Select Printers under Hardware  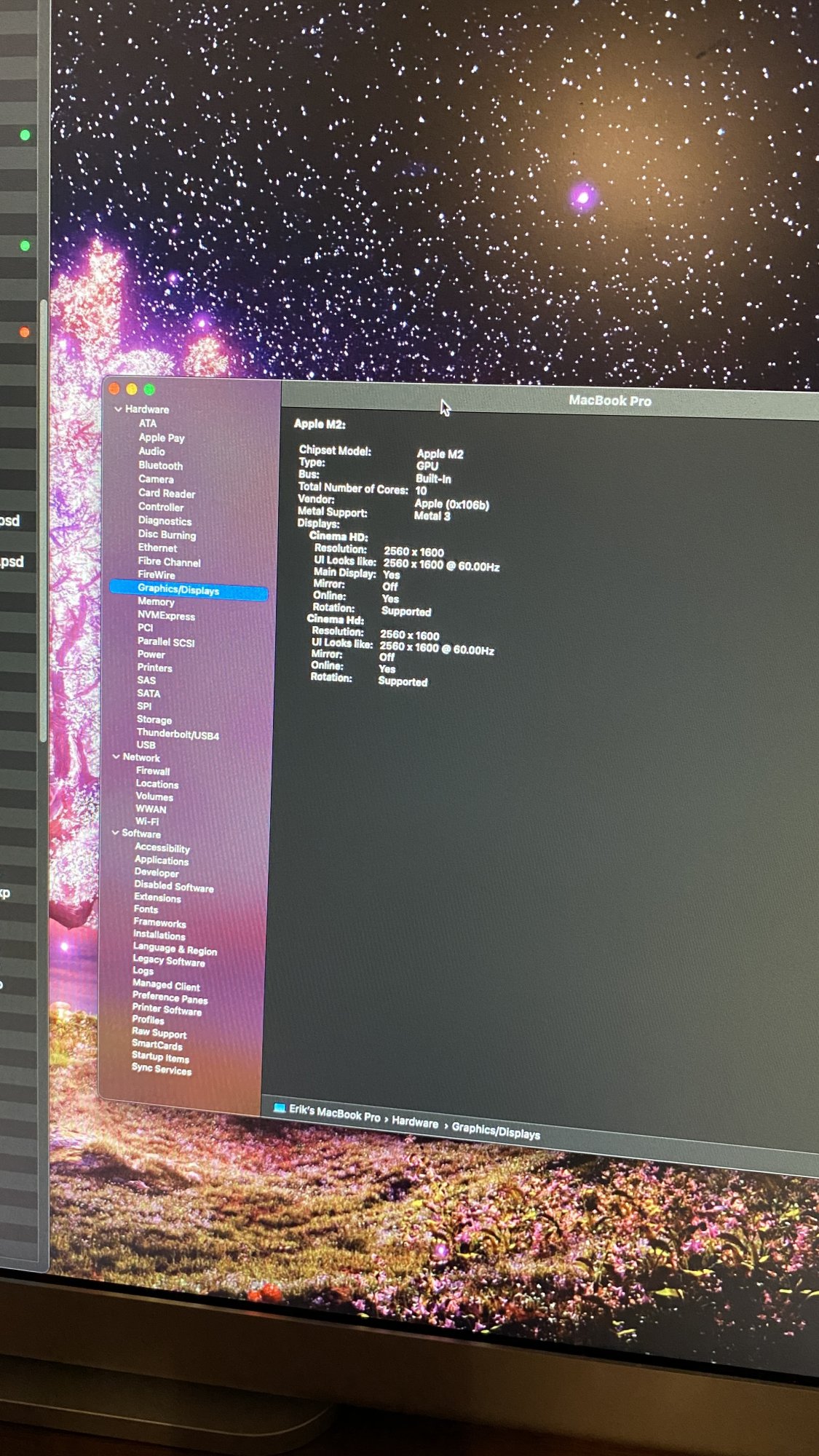tap(154, 668)
